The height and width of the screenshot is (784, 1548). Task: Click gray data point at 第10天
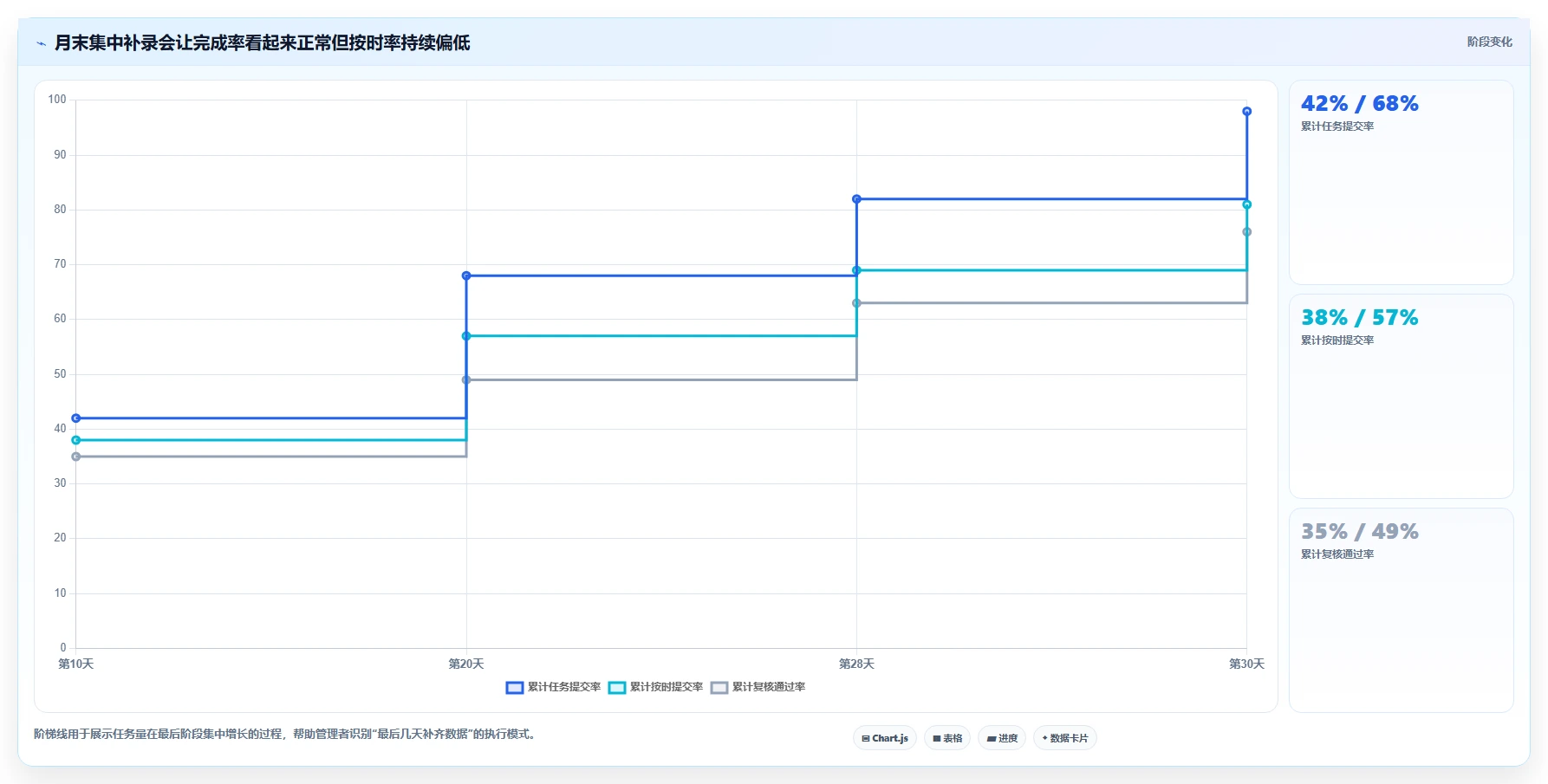[76, 457]
